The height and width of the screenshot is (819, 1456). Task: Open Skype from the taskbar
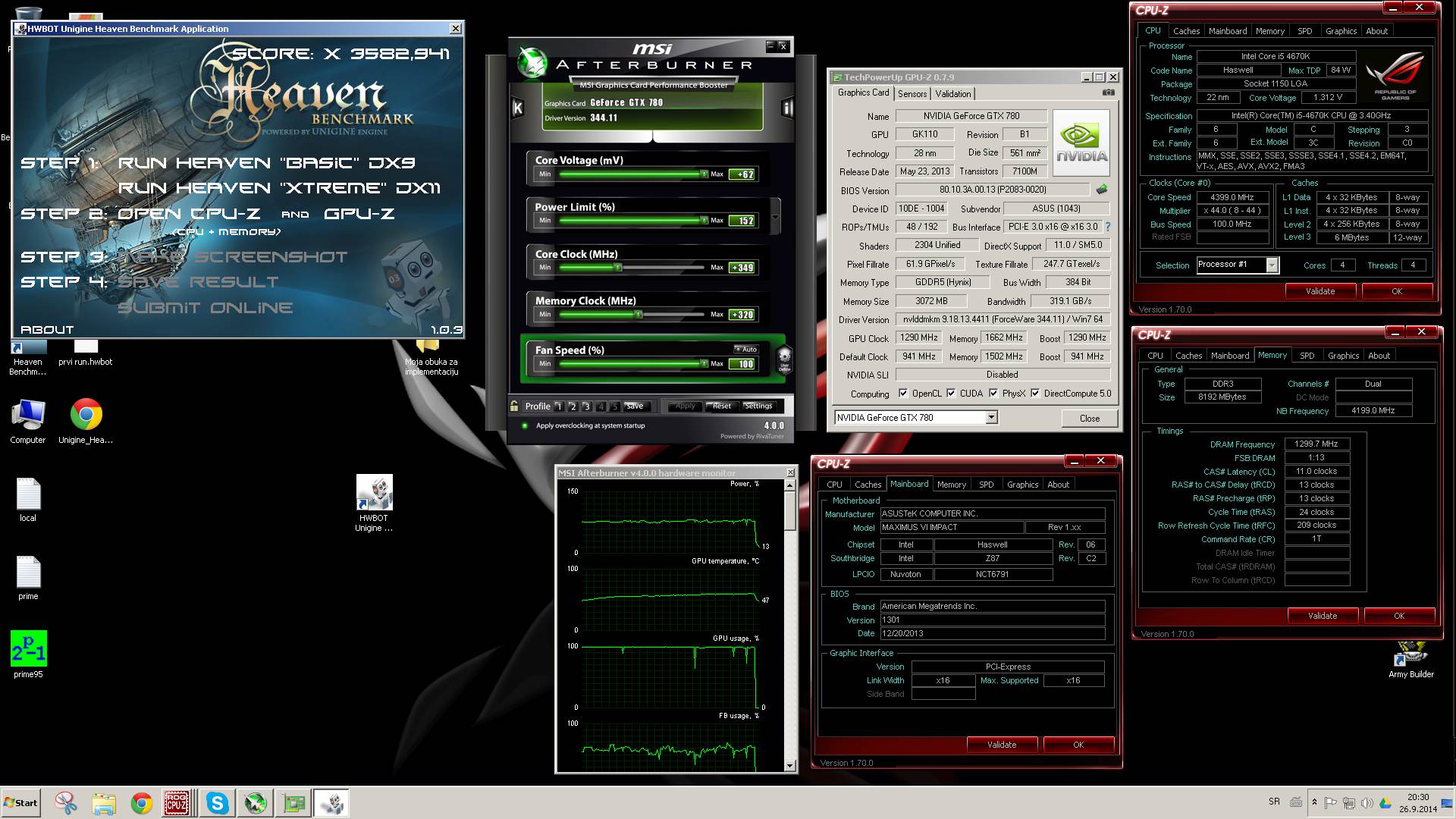coord(218,803)
